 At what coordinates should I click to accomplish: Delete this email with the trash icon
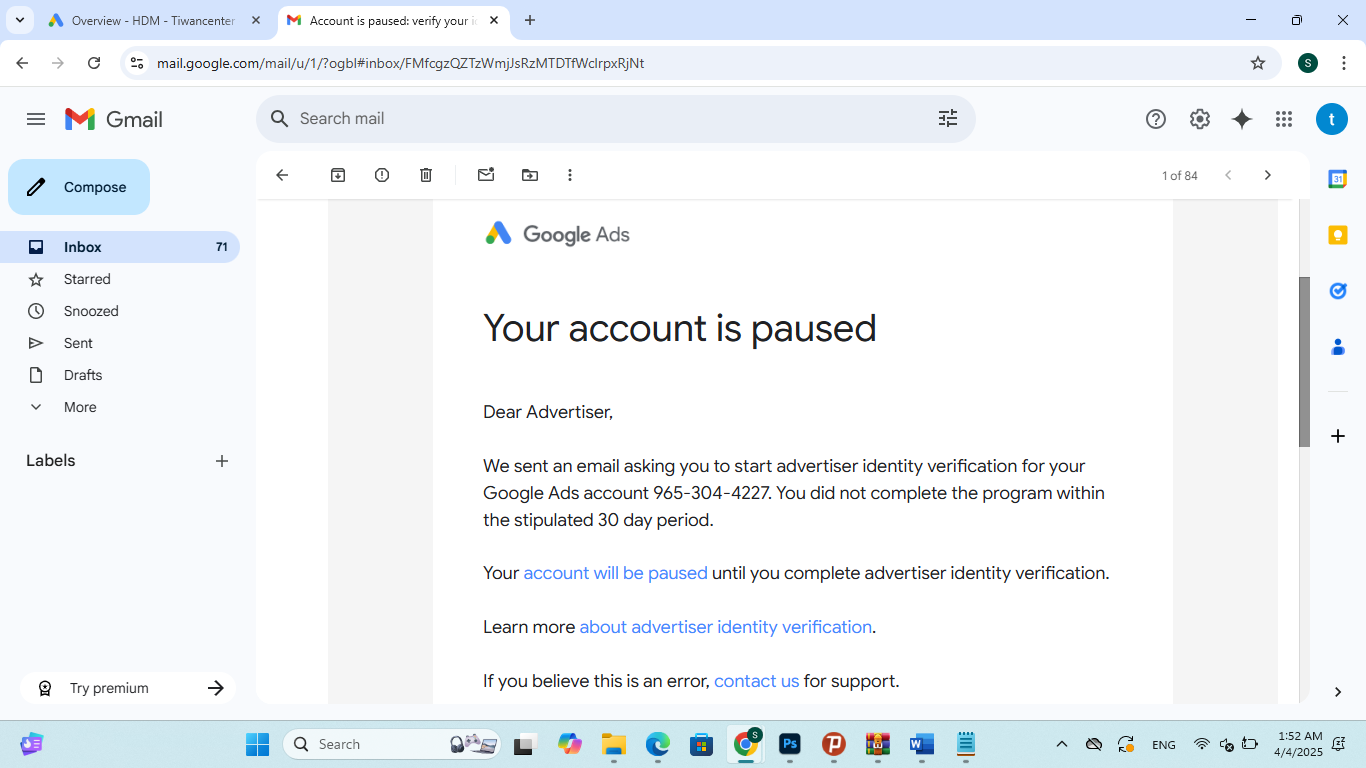point(426,175)
